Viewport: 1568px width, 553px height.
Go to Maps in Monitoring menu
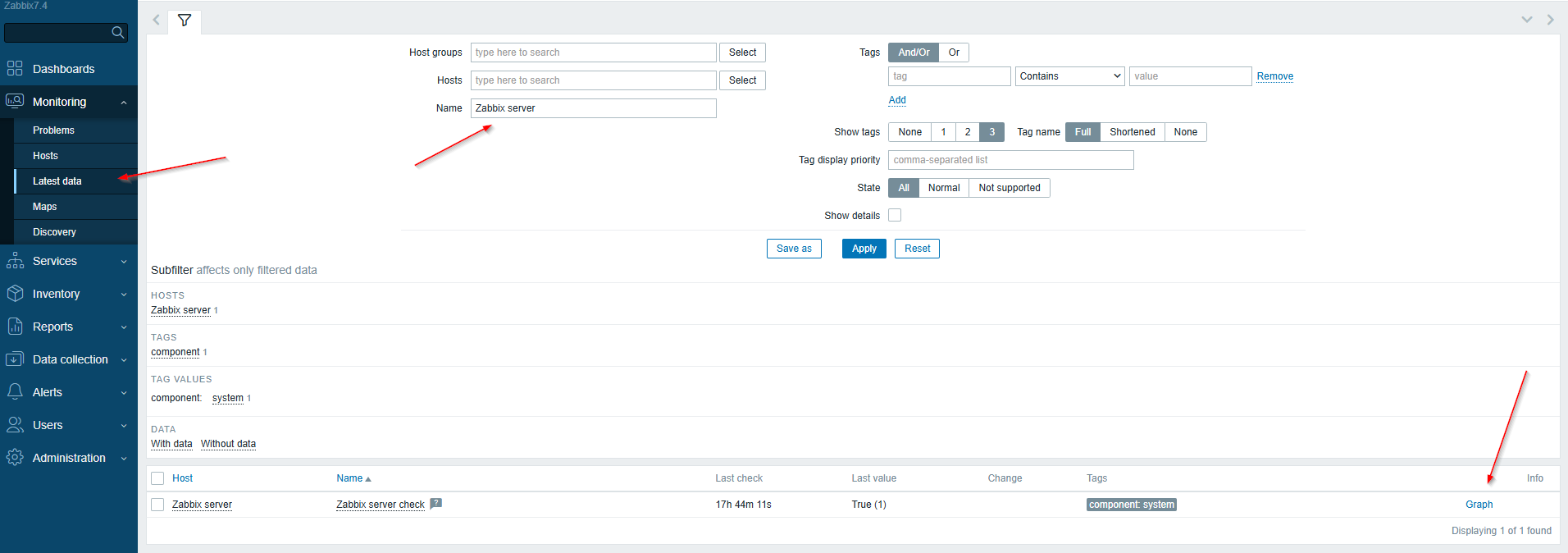(x=45, y=207)
